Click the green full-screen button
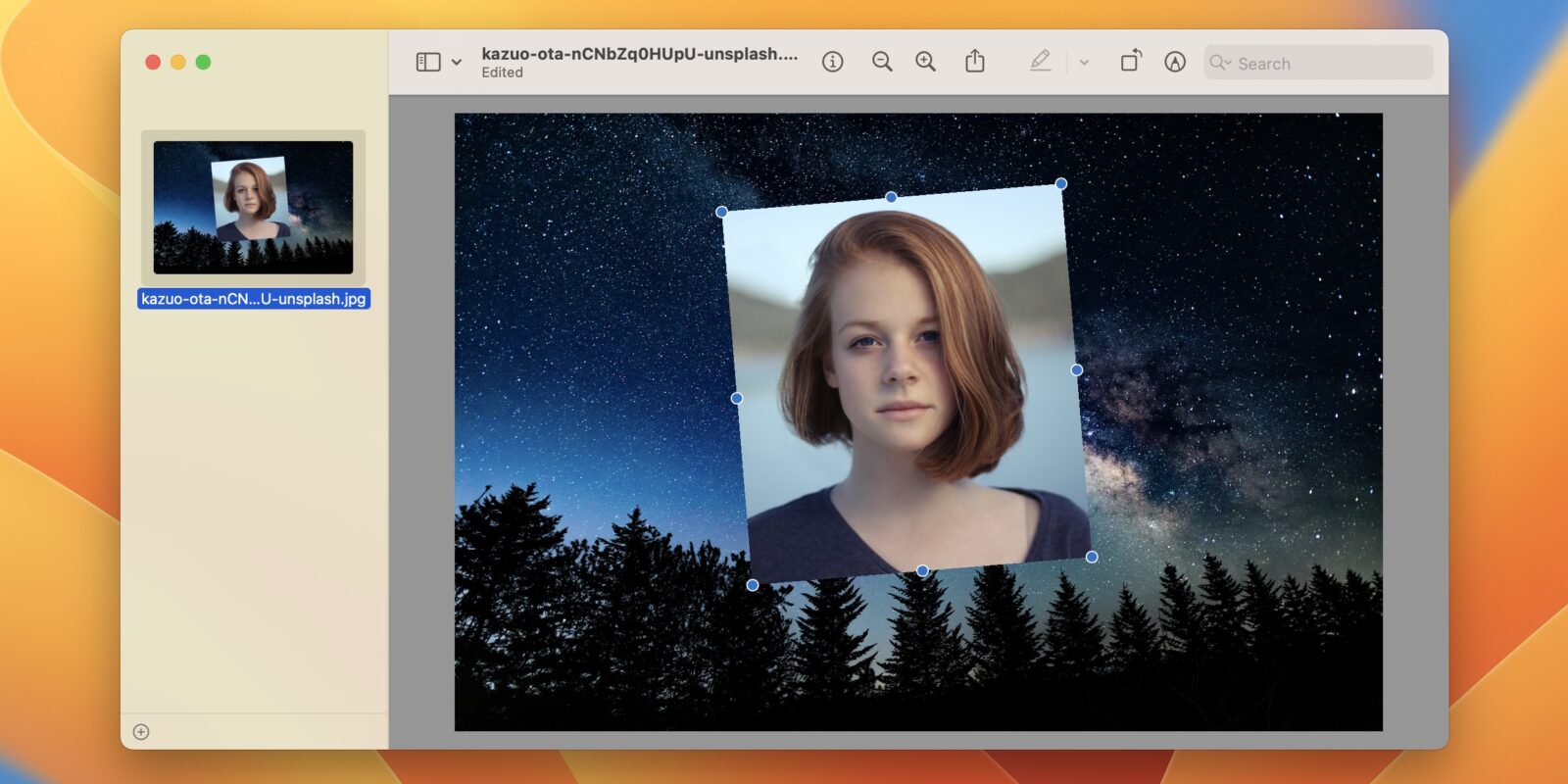 click(x=203, y=62)
